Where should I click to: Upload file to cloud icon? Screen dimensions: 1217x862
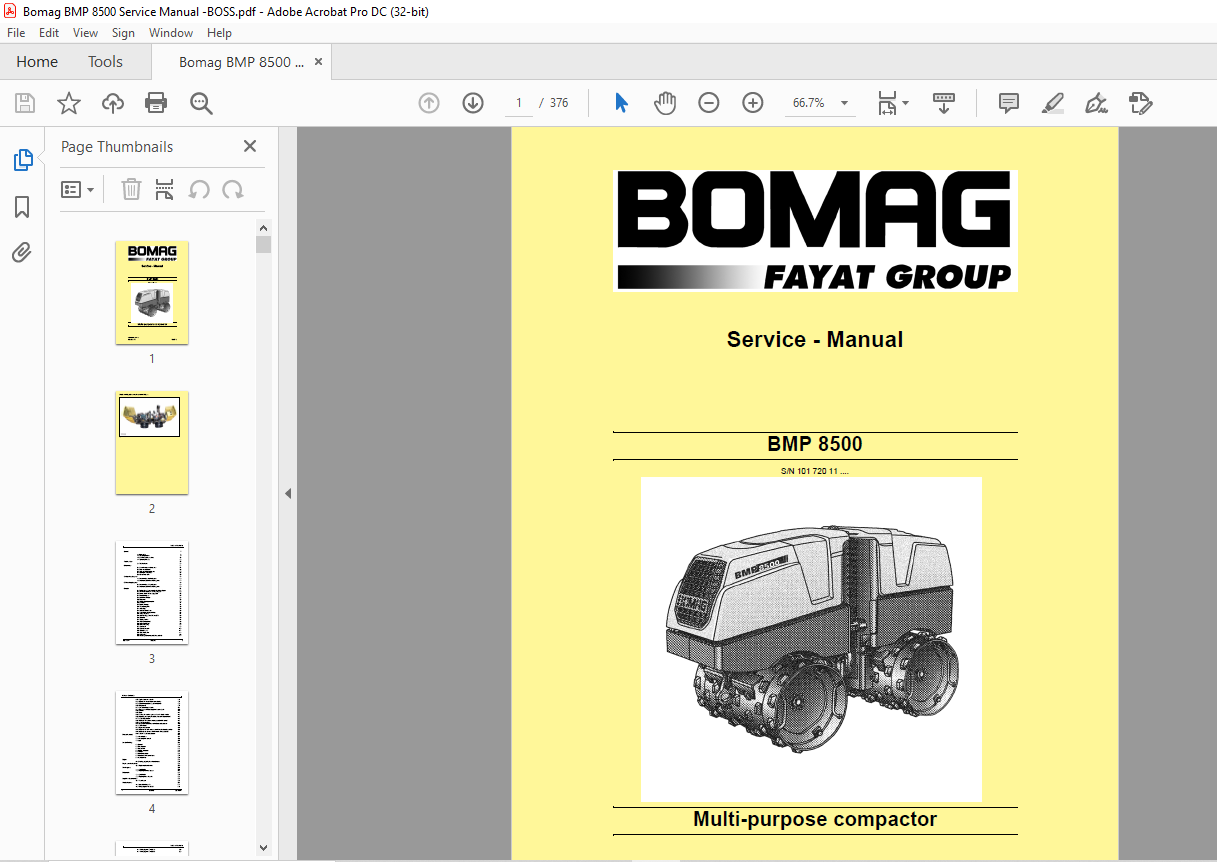pyautogui.click(x=113, y=103)
